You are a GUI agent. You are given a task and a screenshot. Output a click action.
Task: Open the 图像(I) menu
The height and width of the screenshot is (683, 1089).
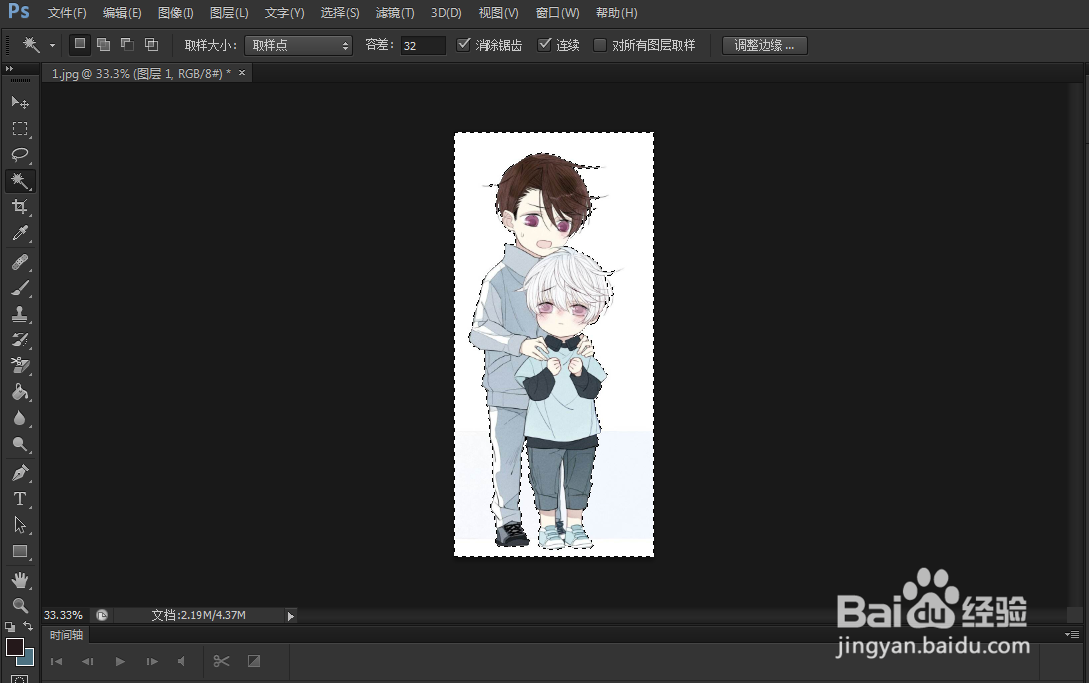(175, 13)
